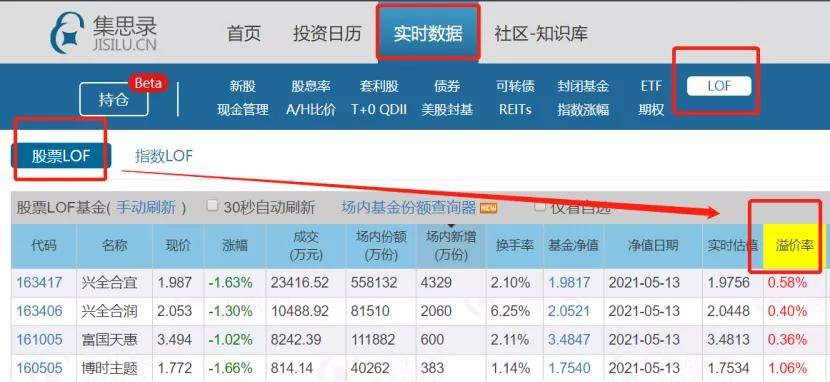The image size is (830, 382).
Task: Enable 30秒自动刷新 checkbox
Action: coord(213,206)
